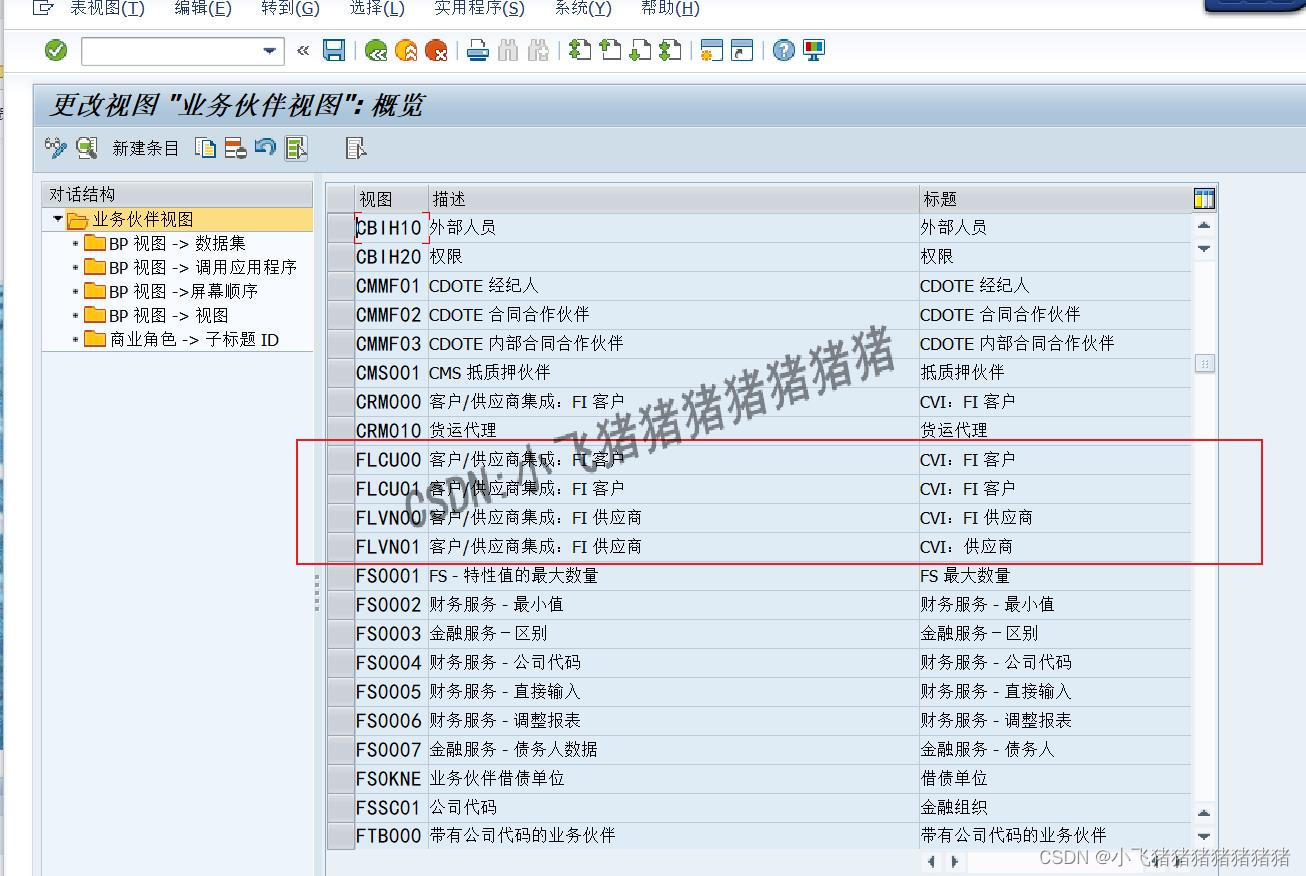Toggle the row selector for CMMF02
1306x876 pixels.
(x=341, y=314)
